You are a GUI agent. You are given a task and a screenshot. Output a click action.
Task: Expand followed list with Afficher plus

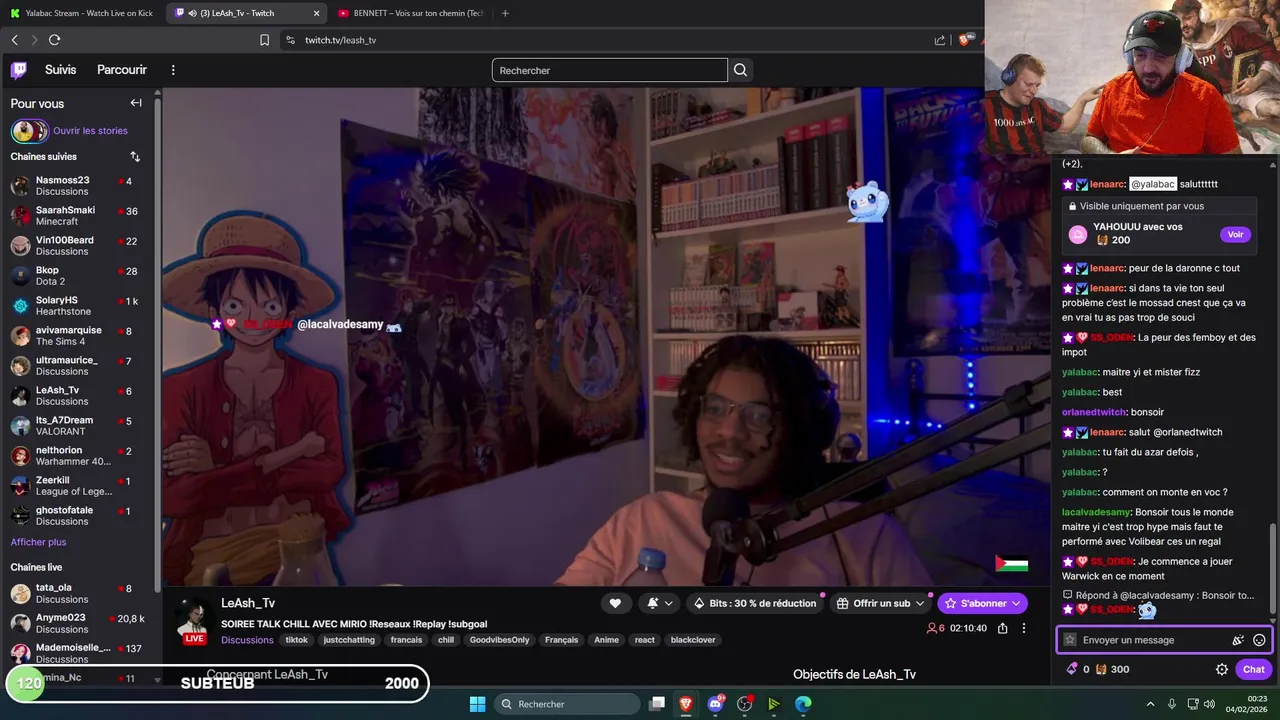pos(38,542)
